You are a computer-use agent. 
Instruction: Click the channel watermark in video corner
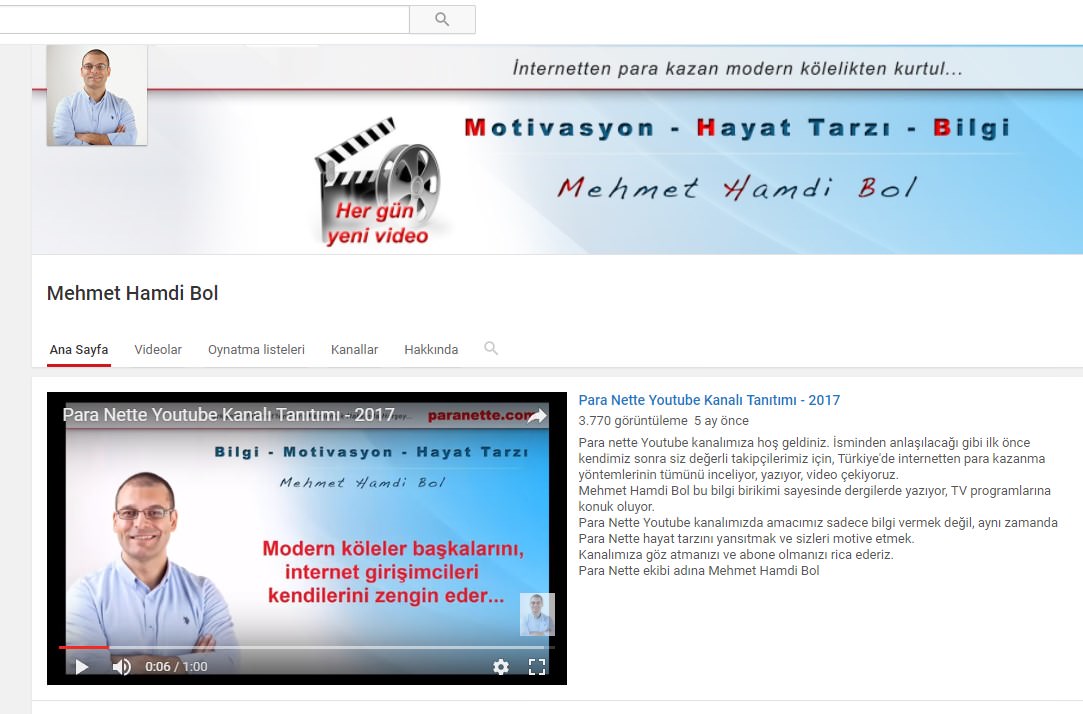pyautogui.click(x=537, y=614)
